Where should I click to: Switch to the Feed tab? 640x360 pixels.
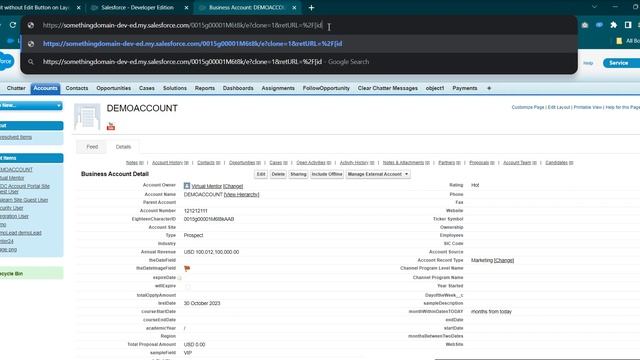92,147
